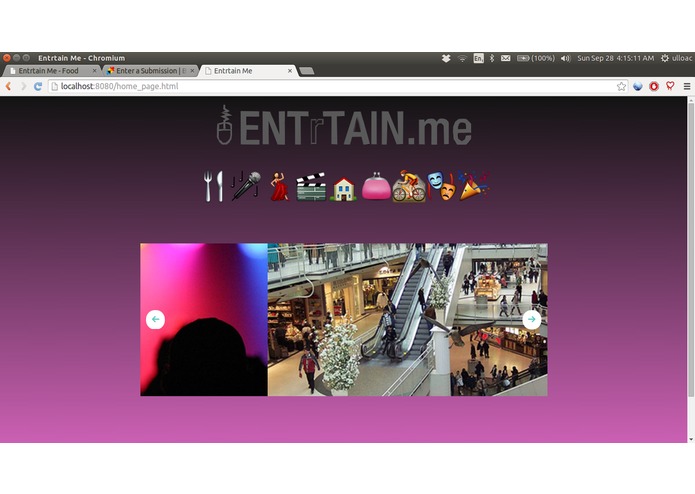Close the Entrtain Me - Food tab
Screen dimensions: 695x494
click(x=94, y=71)
